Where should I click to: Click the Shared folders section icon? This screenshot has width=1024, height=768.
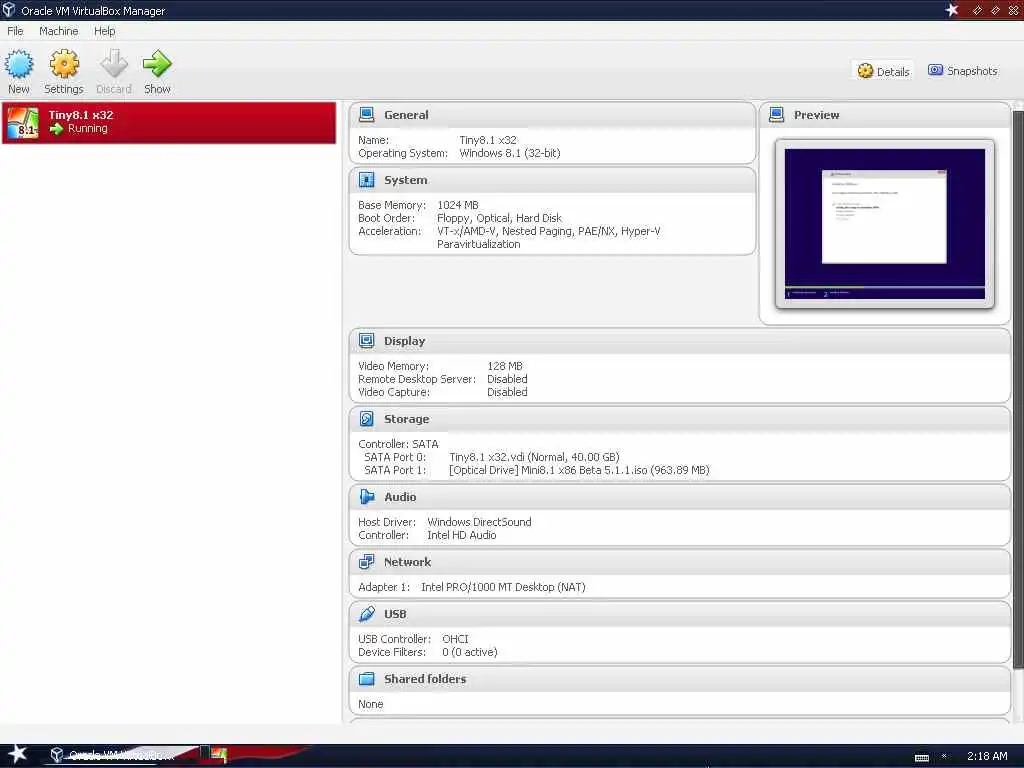367,679
